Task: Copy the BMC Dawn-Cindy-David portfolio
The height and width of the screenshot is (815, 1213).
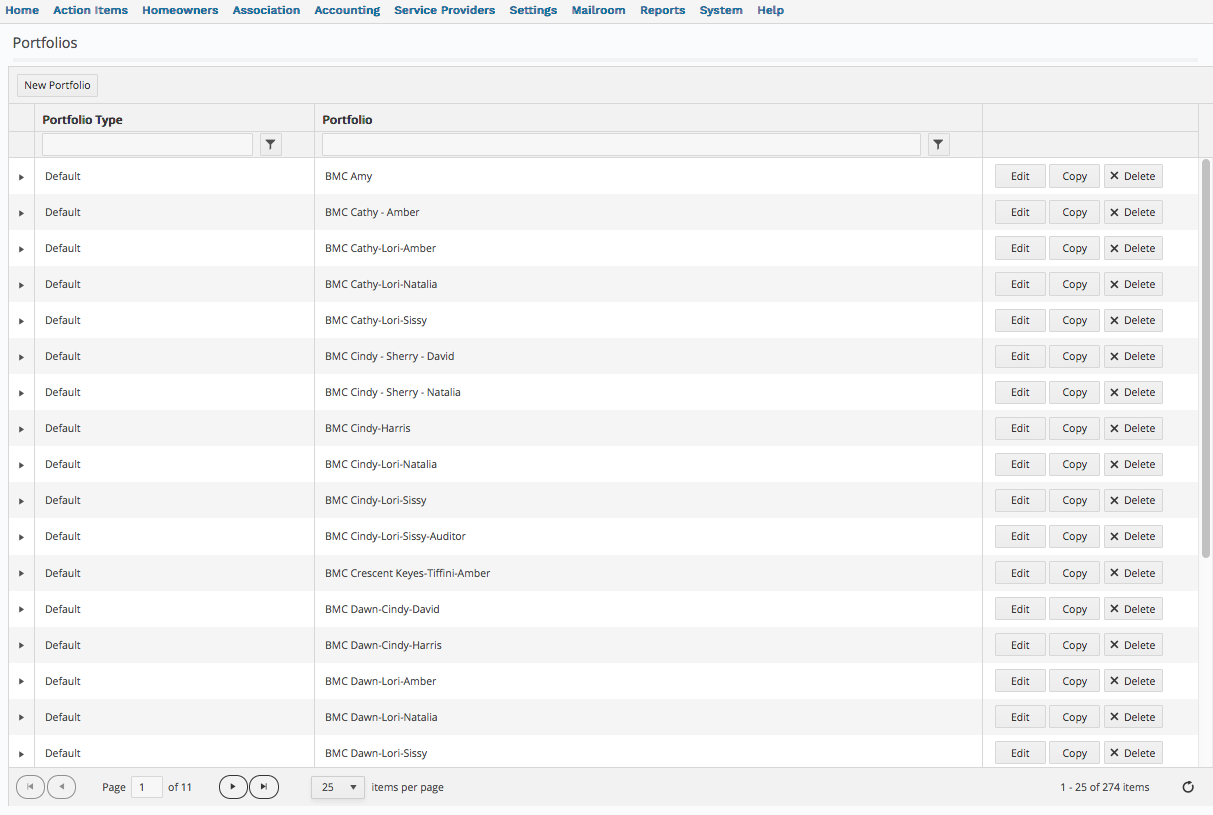Action: tap(1074, 609)
